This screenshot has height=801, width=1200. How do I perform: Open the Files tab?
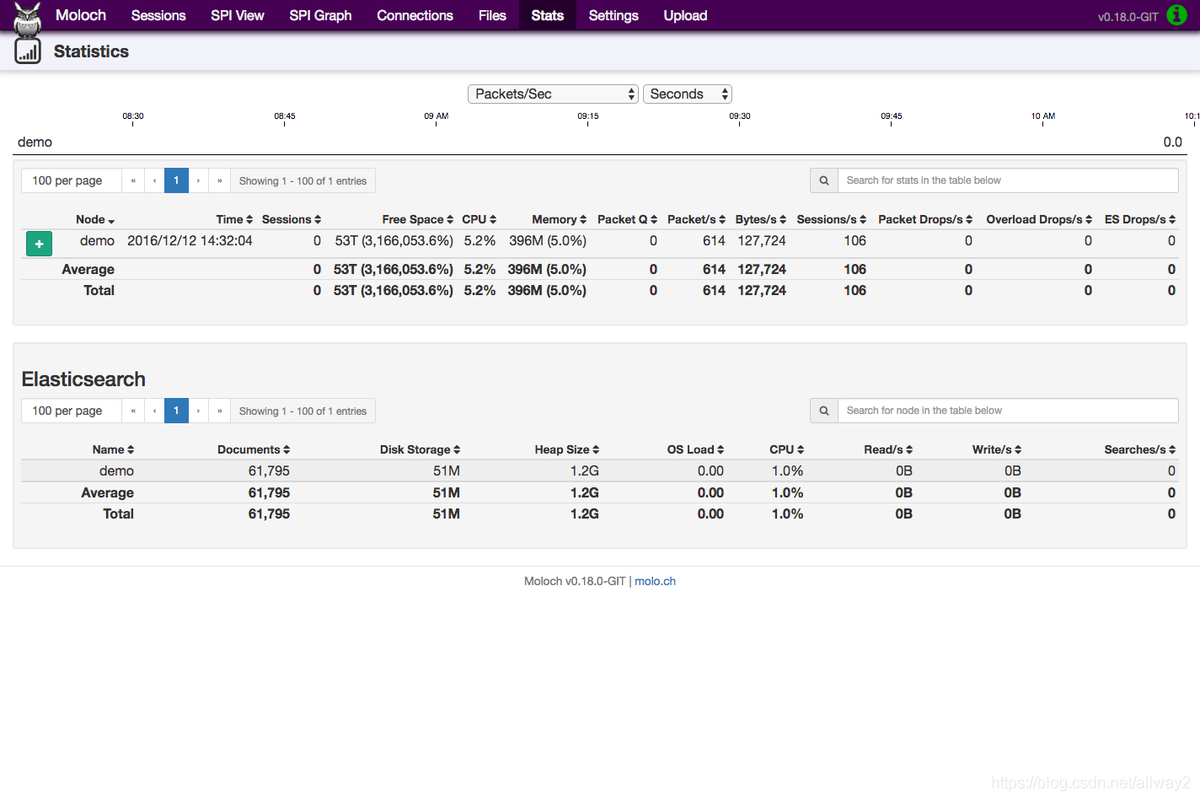point(492,15)
